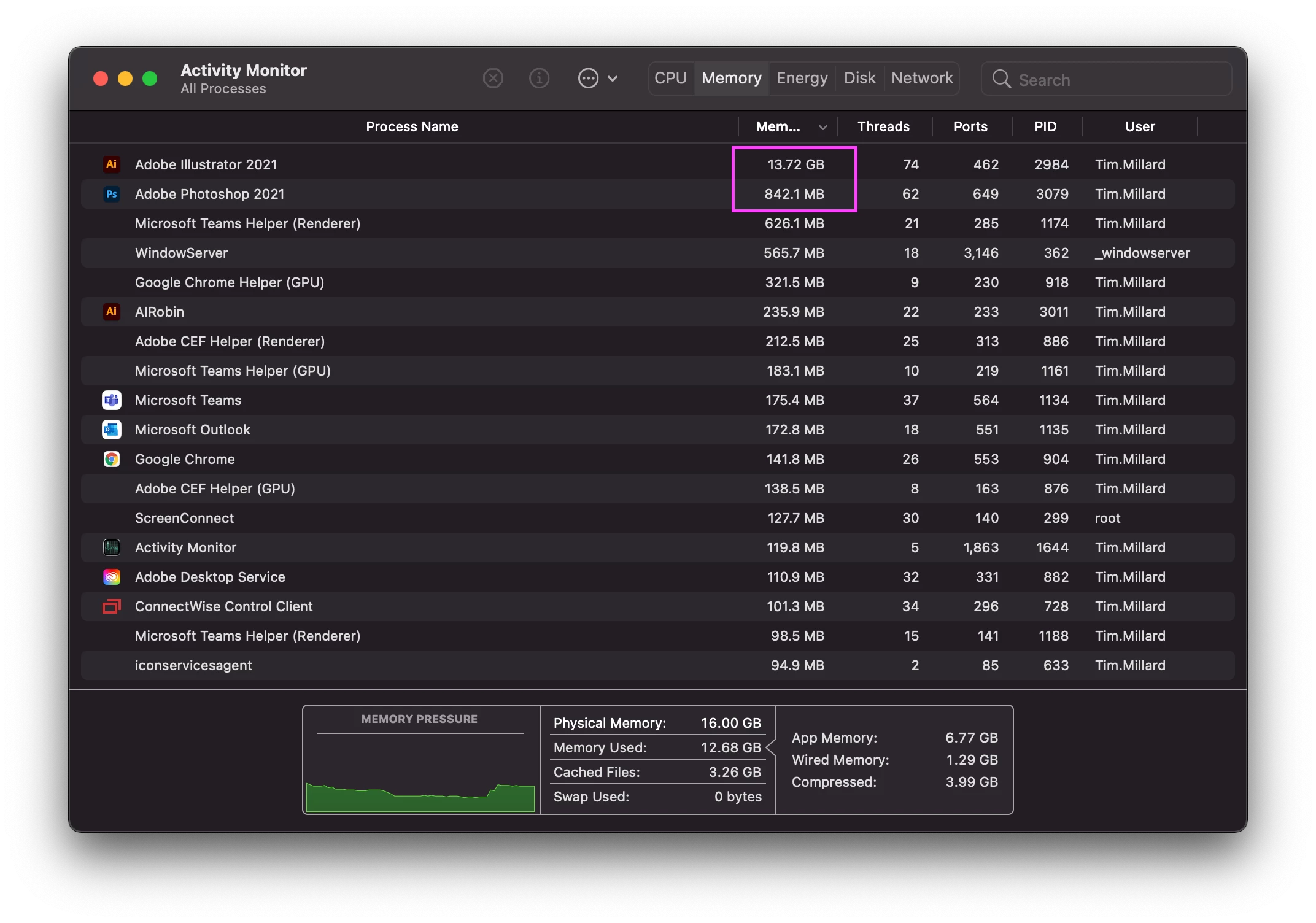1316x923 pixels.
Task: Click the ConnectWise Control Client icon
Action: coord(111,606)
